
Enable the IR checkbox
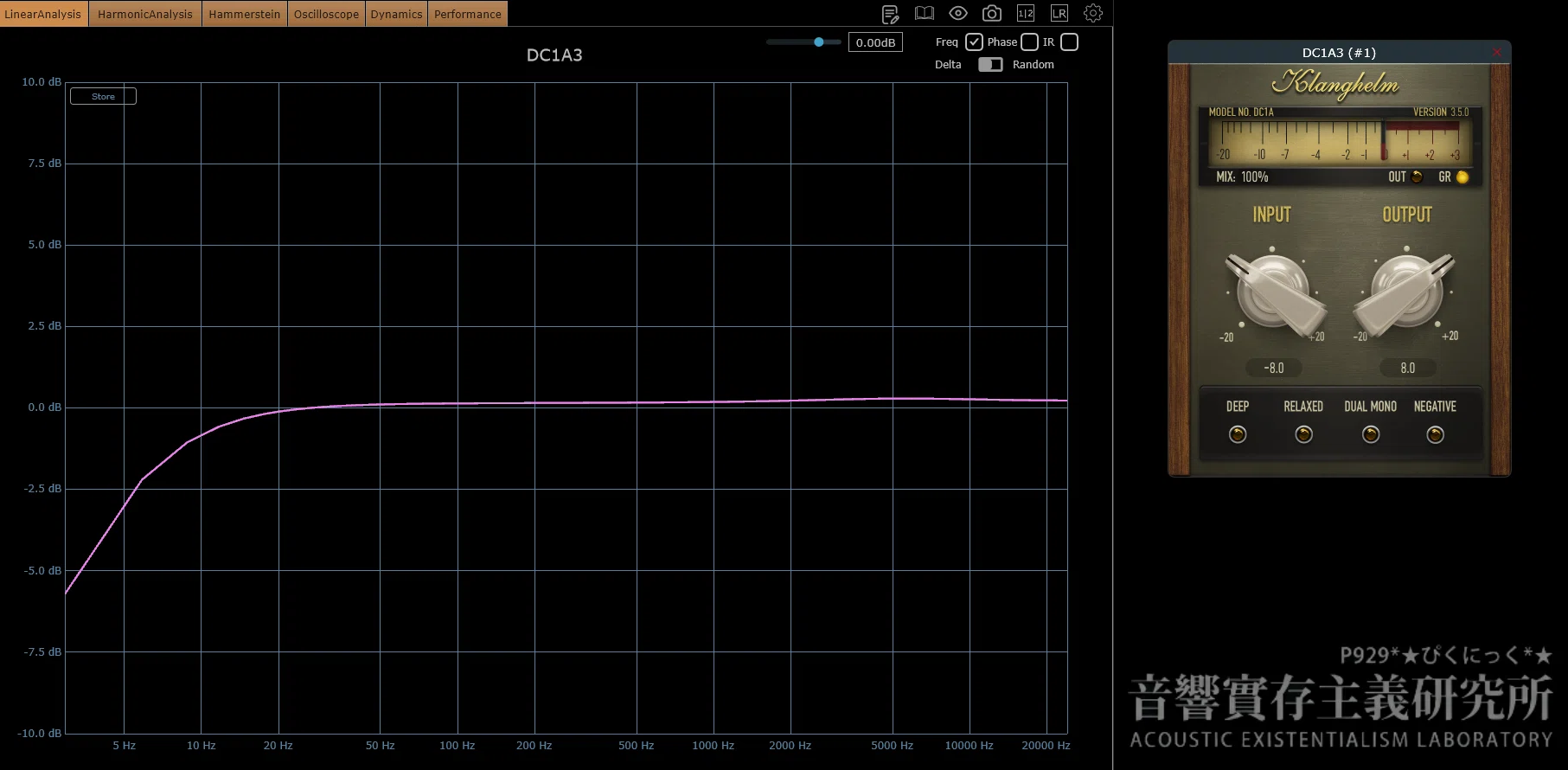point(1069,42)
